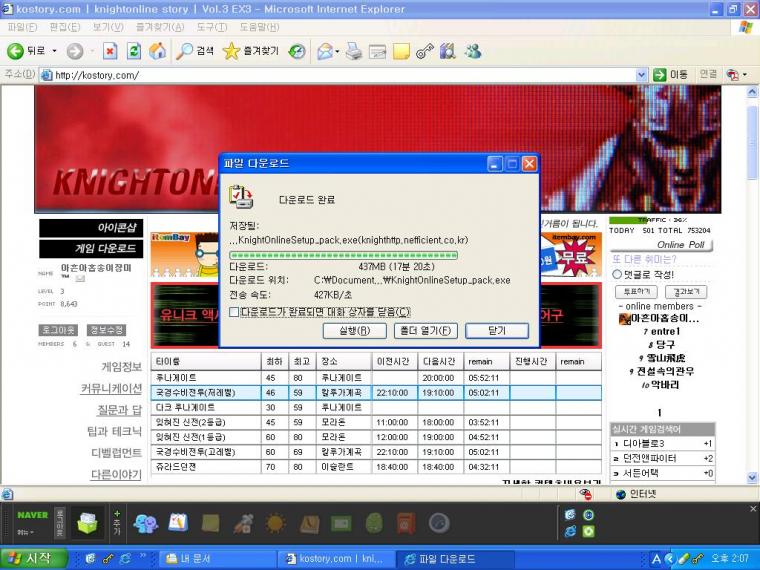Open the 커뮤니케이션 navigation link
The width and height of the screenshot is (760, 570).
tap(111, 389)
